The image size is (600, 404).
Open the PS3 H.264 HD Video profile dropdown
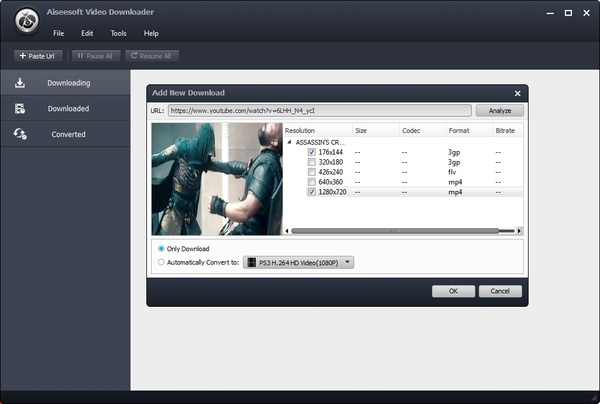298,262
